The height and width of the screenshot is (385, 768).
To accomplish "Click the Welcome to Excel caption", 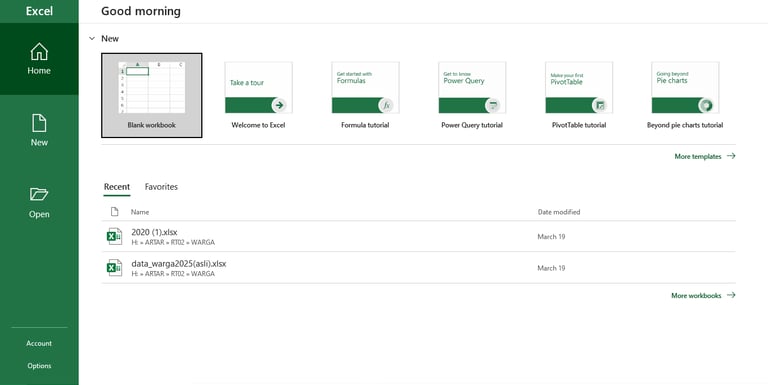I will [258, 125].
